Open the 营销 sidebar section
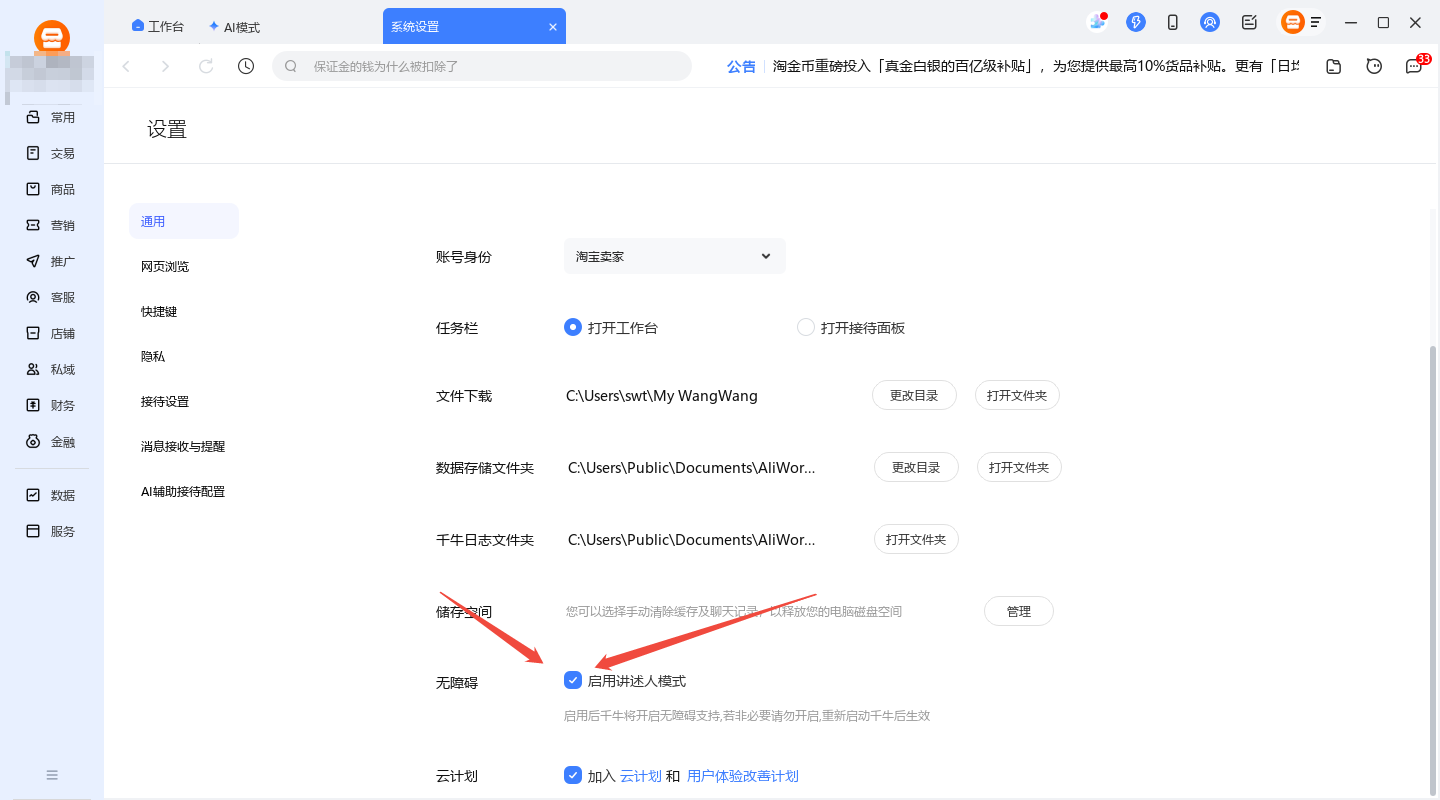This screenshot has height=800, width=1440. (x=51, y=225)
